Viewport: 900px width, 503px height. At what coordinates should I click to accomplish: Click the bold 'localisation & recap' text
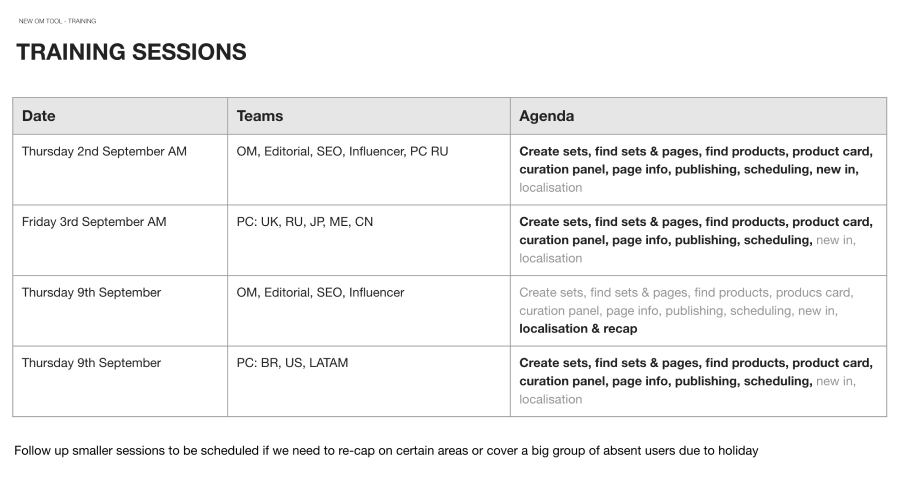tap(578, 328)
